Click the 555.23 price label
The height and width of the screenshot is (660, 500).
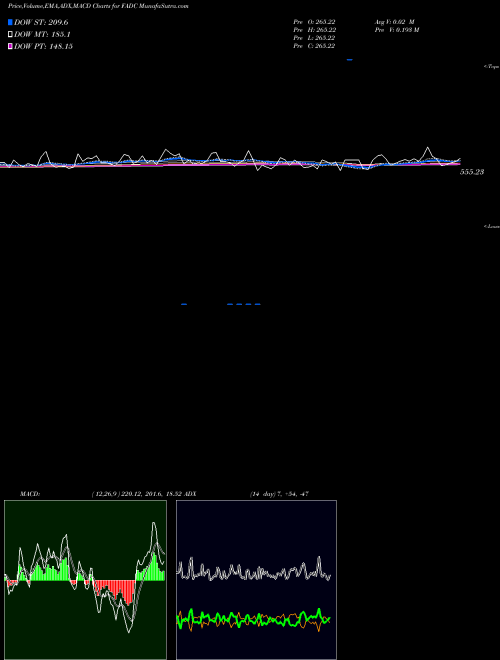coord(472,172)
